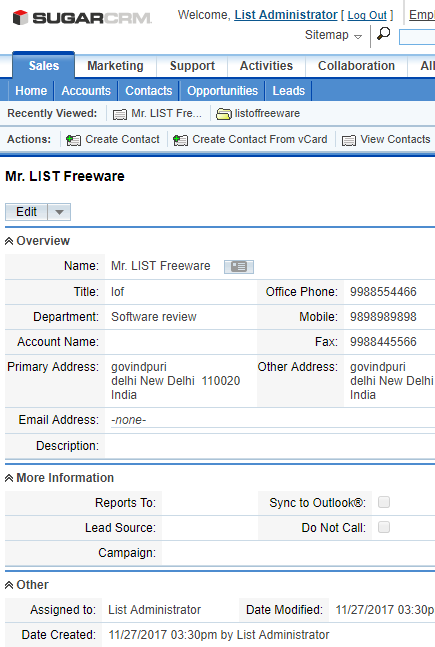Open the Create Contact action link
Image resolution: width=435 pixels, height=647 pixels.
coord(122,139)
